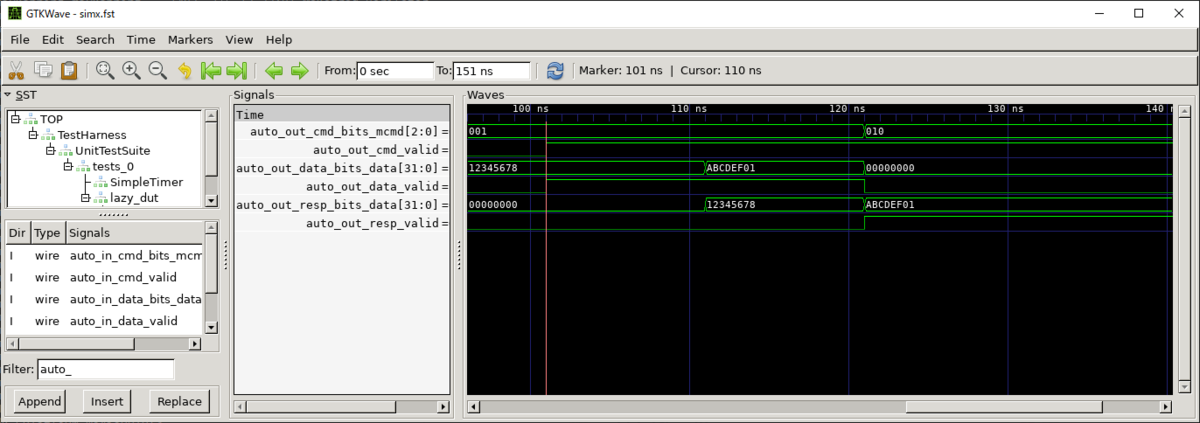Click the Replace button
The width and height of the screenshot is (1200, 423).
click(180, 402)
